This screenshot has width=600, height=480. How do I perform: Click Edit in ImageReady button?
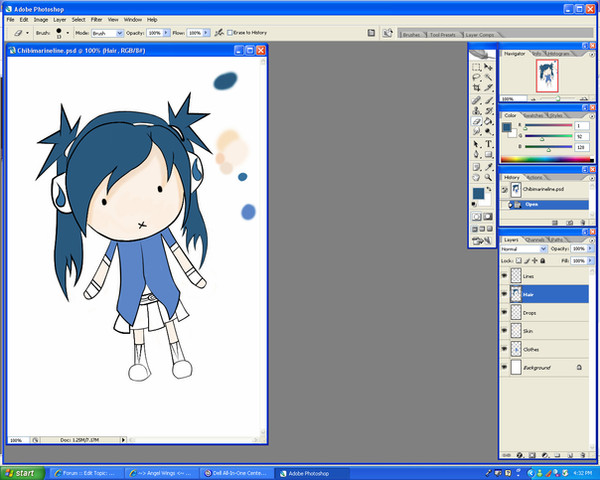(482, 241)
